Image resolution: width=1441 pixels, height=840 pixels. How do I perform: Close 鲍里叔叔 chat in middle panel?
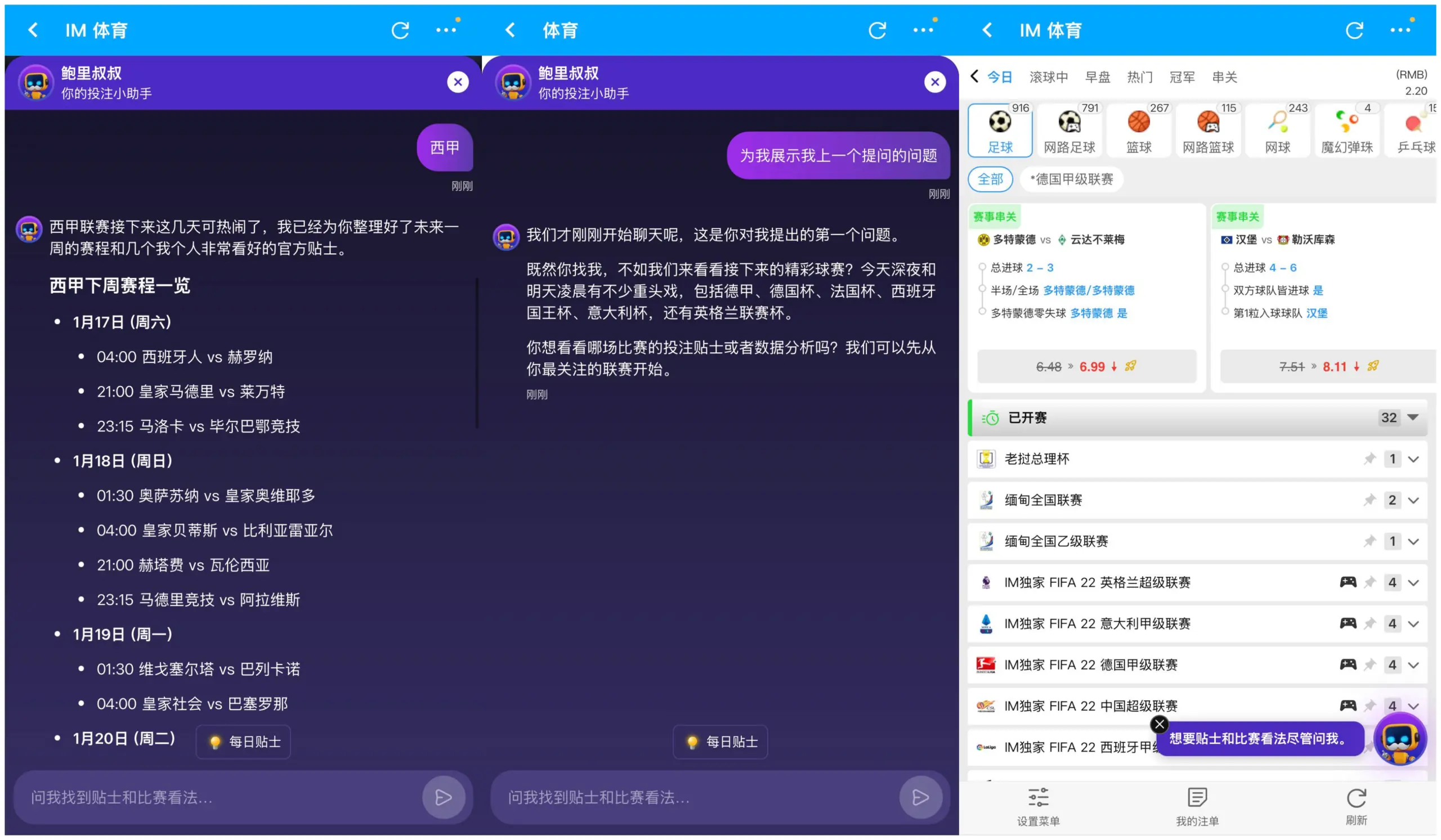(x=936, y=82)
